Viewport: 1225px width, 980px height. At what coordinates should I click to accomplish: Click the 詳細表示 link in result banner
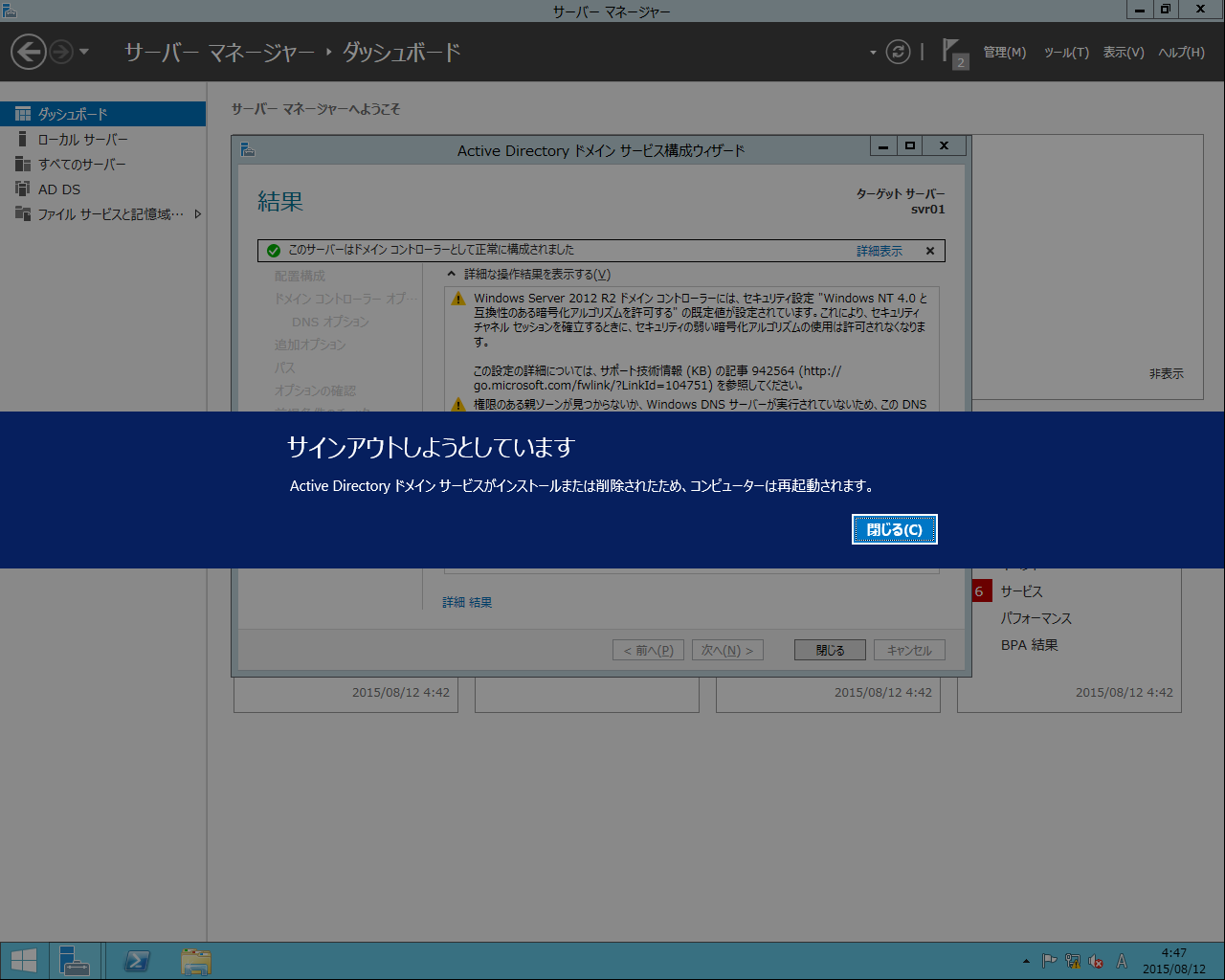[x=880, y=251]
